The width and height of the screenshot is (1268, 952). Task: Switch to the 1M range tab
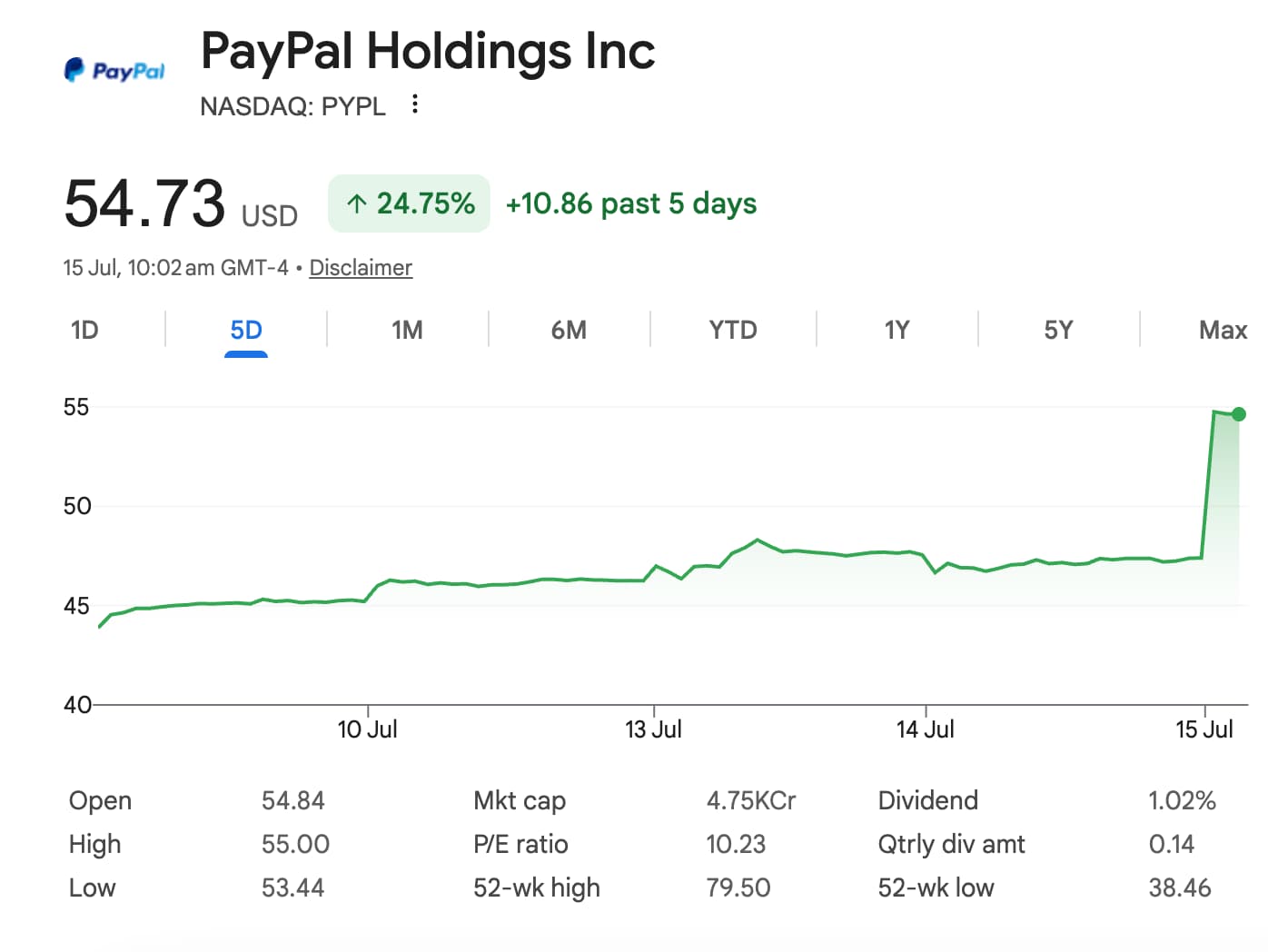(x=408, y=330)
